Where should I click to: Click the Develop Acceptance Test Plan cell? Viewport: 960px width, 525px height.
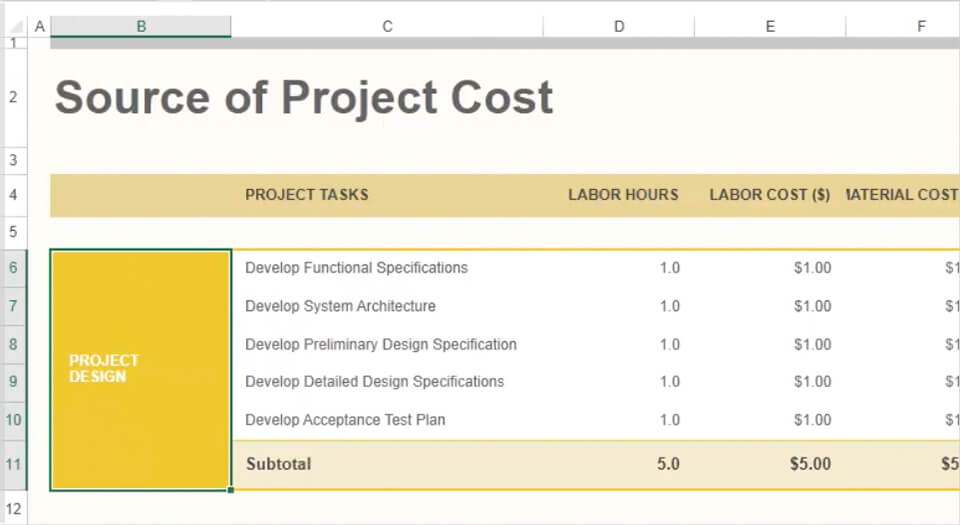point(345,420)
